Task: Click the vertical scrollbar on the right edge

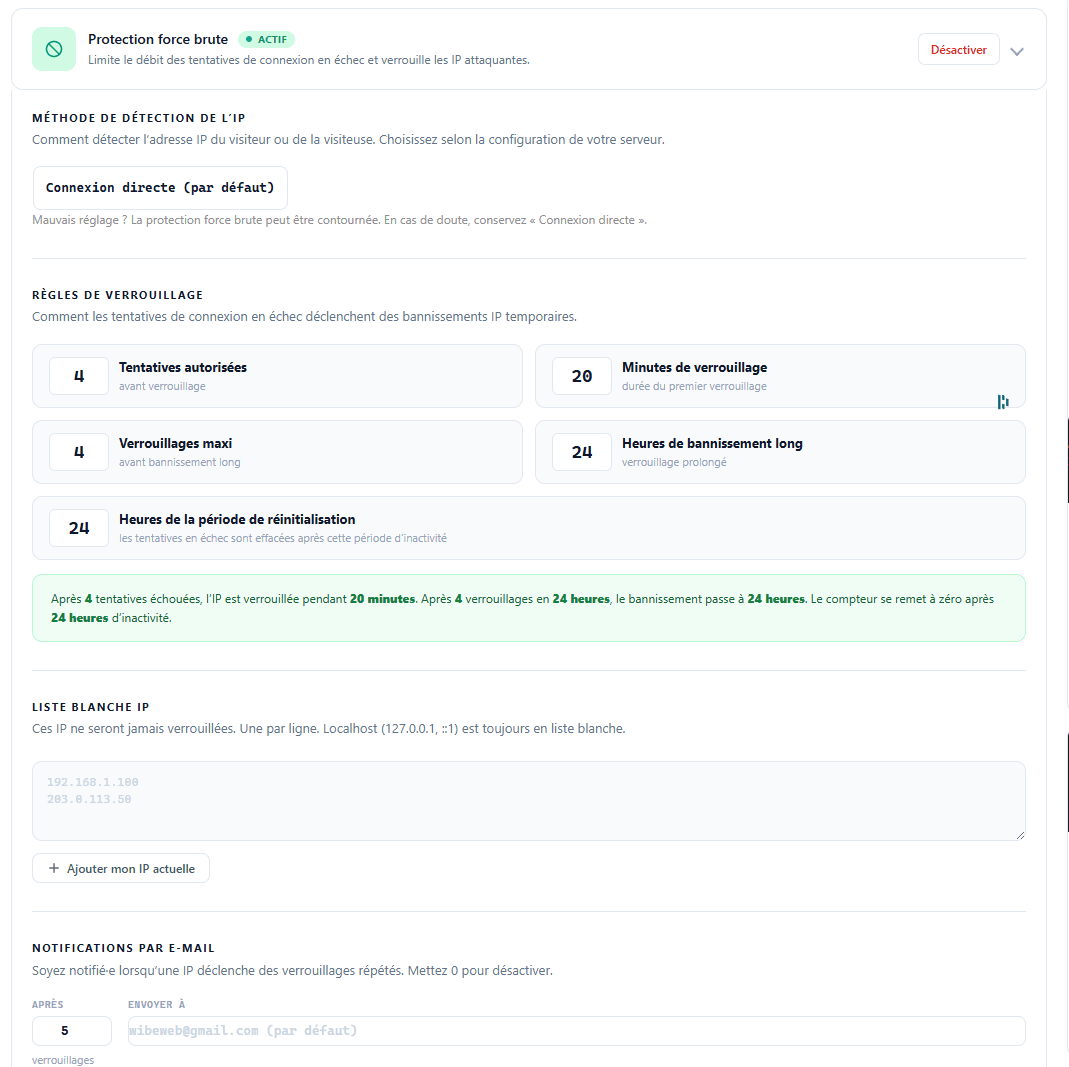Action: 1064,450
